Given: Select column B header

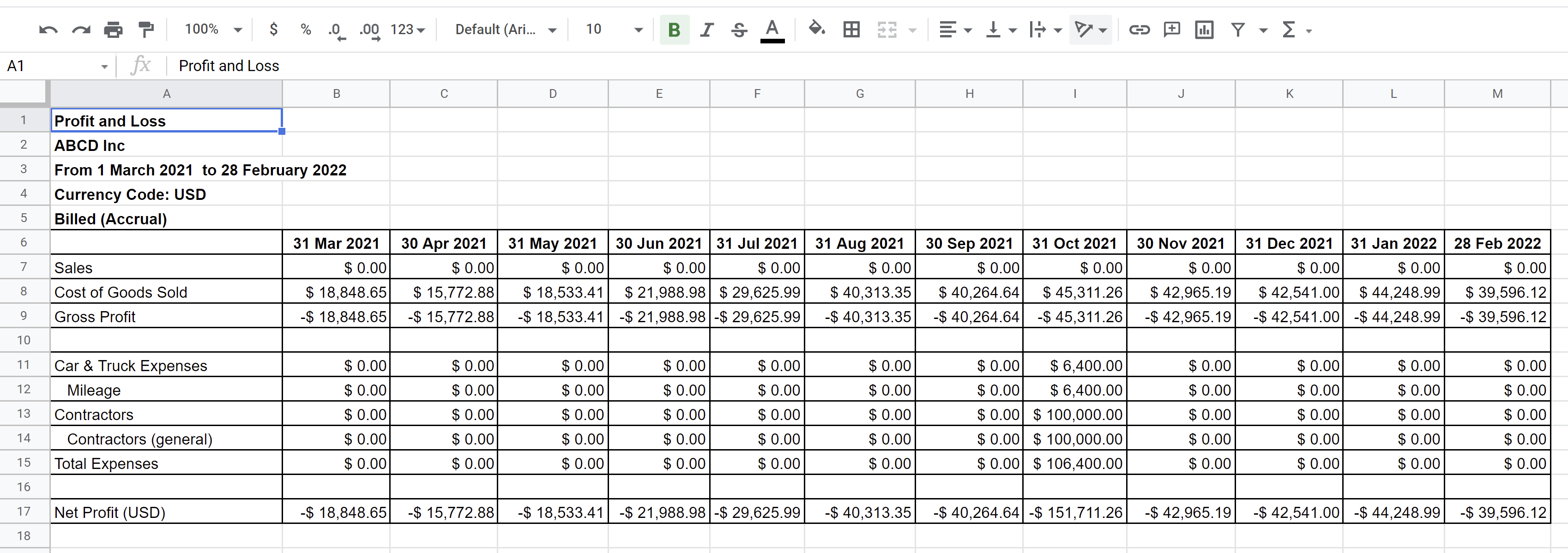Looking at the screenshot, I should click(336, 94).
